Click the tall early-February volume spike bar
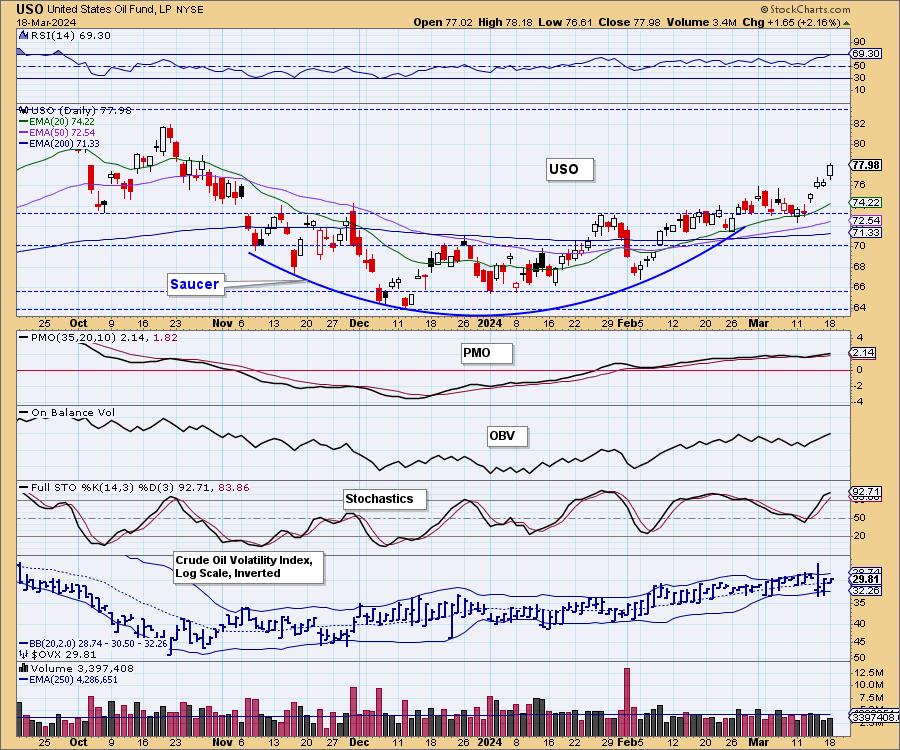The width and height of the screenshot is (900, 750). [x=627, y=702]
